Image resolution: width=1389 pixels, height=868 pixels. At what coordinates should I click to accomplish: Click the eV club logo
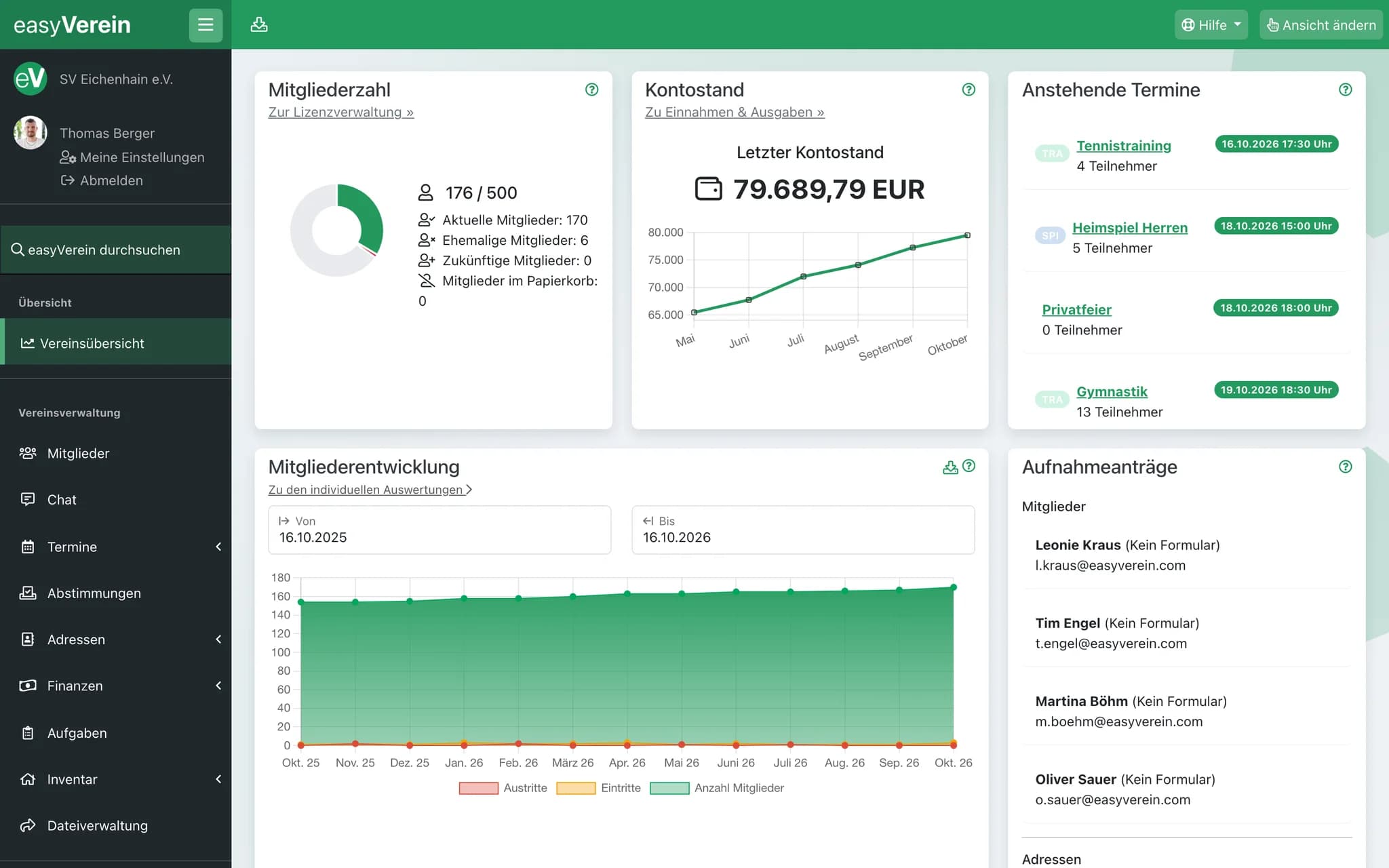pos(31,79)
